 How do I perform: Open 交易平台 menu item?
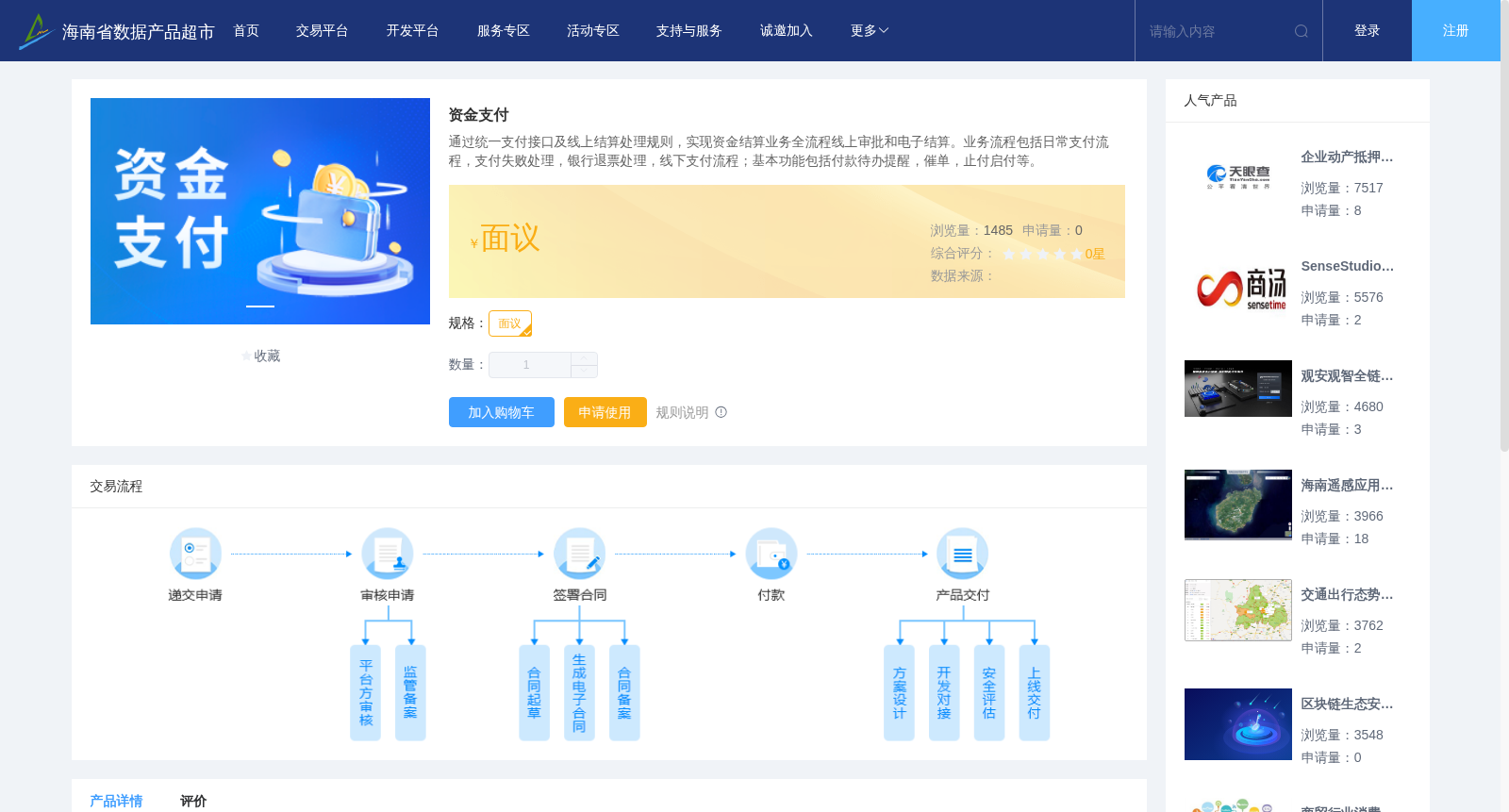click(323, 31)
